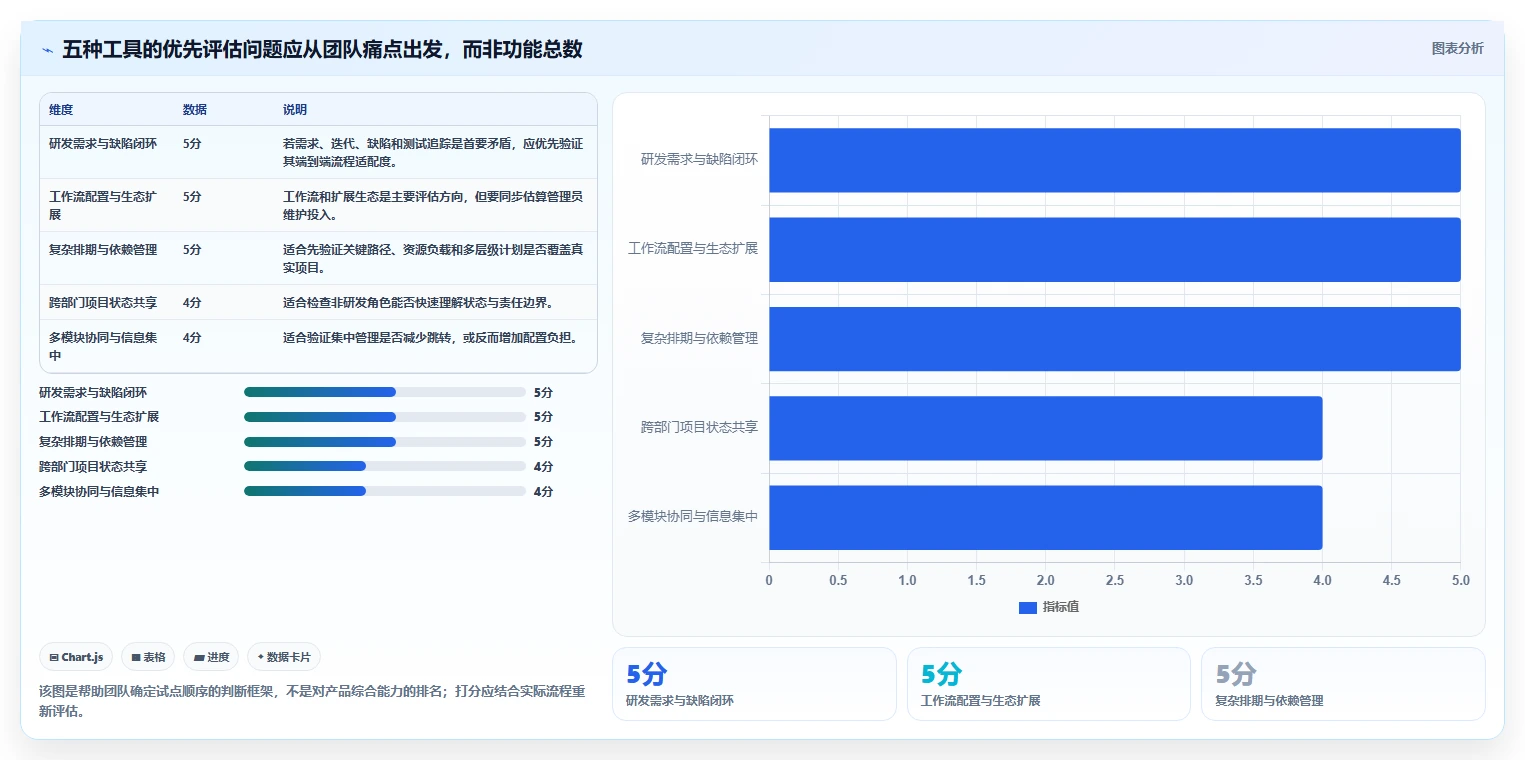This screenshot has width=1525, height=760.
Task: Click the 数据 column header
Action: (195, 110)
